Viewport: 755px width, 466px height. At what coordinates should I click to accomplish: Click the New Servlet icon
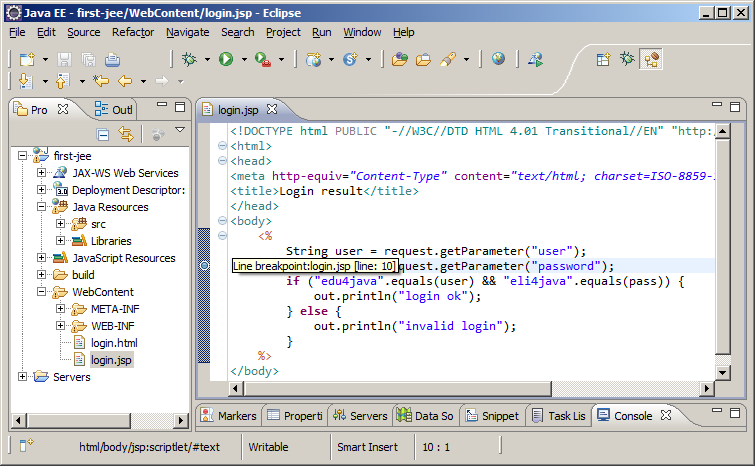[x=350, y=59]
